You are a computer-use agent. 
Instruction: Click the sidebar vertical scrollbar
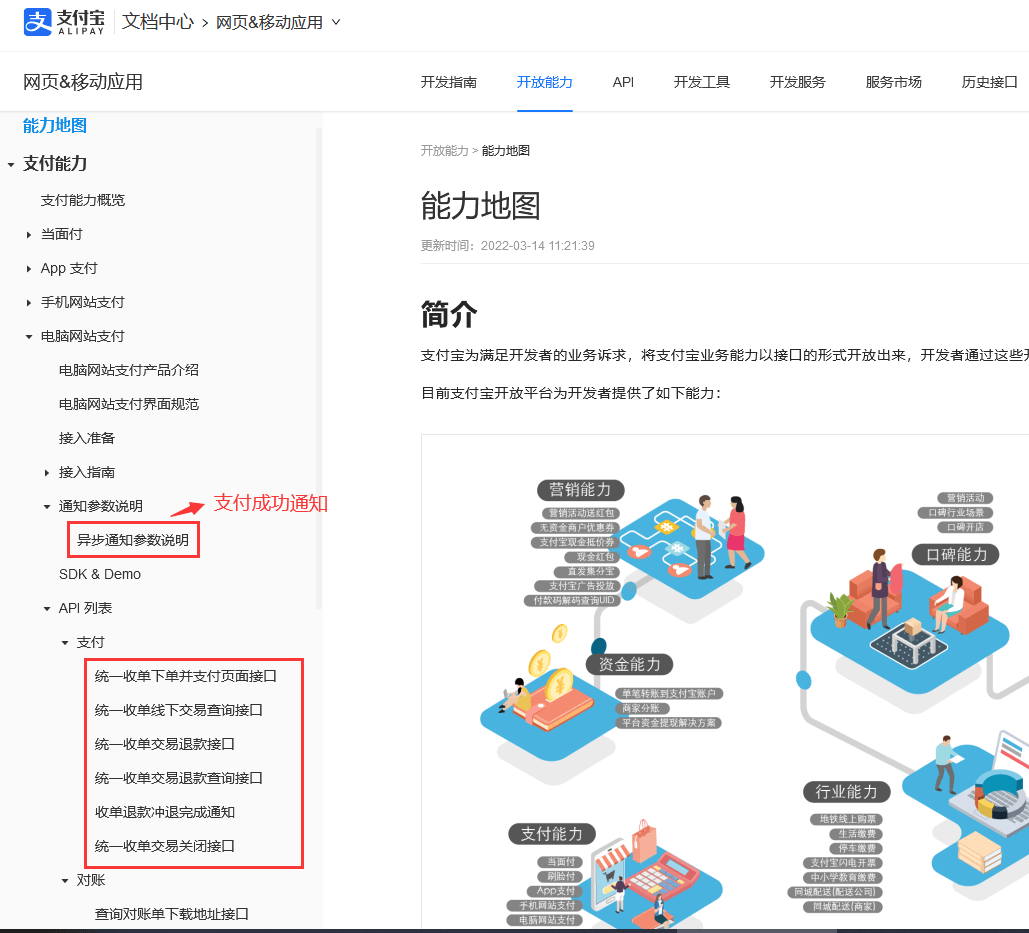(319, 367)
